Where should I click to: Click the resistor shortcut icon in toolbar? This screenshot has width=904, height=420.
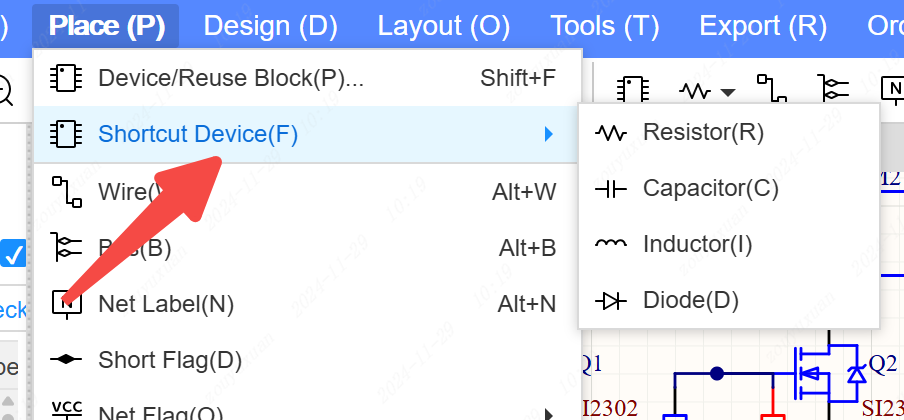694,90
